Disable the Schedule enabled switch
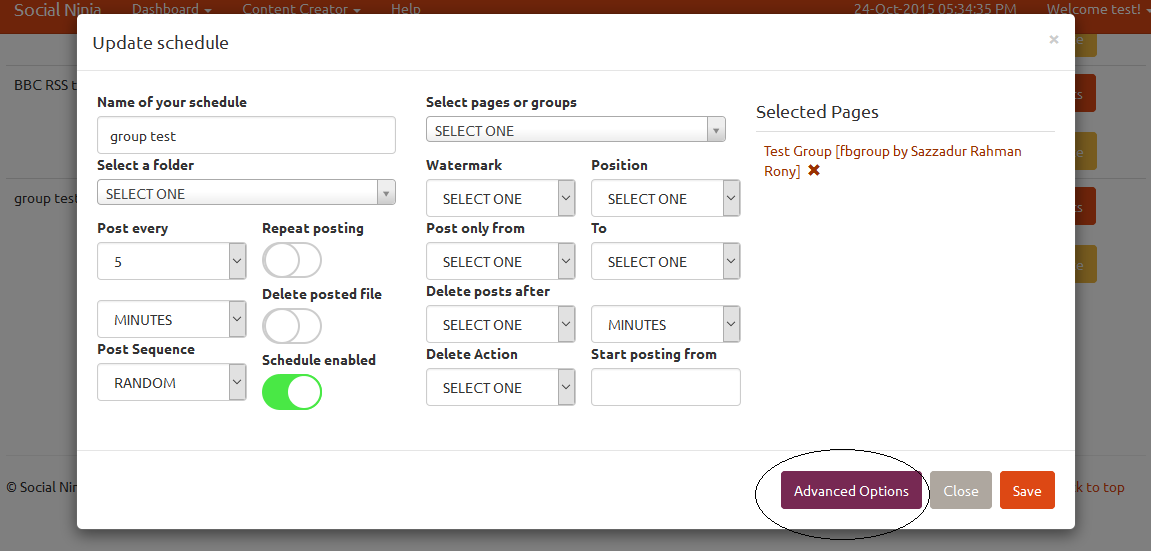 point(292,392)
